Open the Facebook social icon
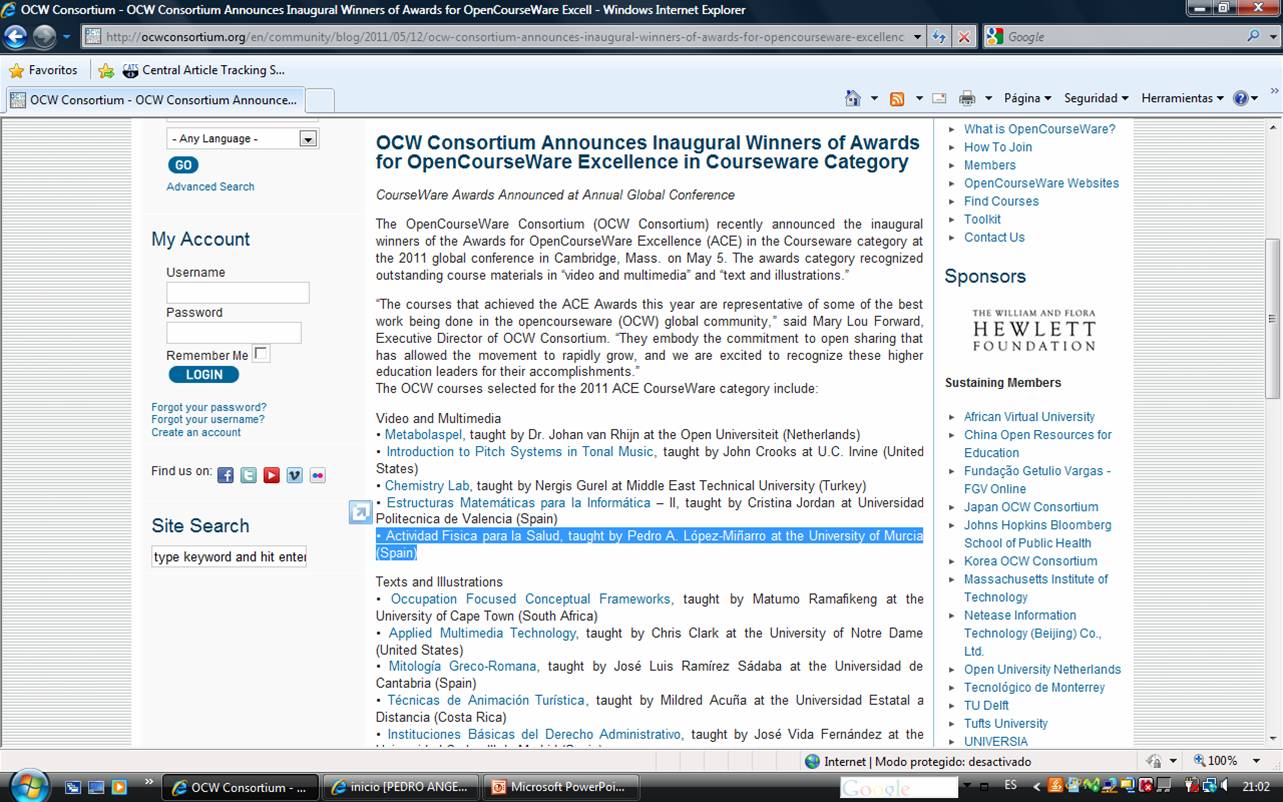 pos(225,475)
